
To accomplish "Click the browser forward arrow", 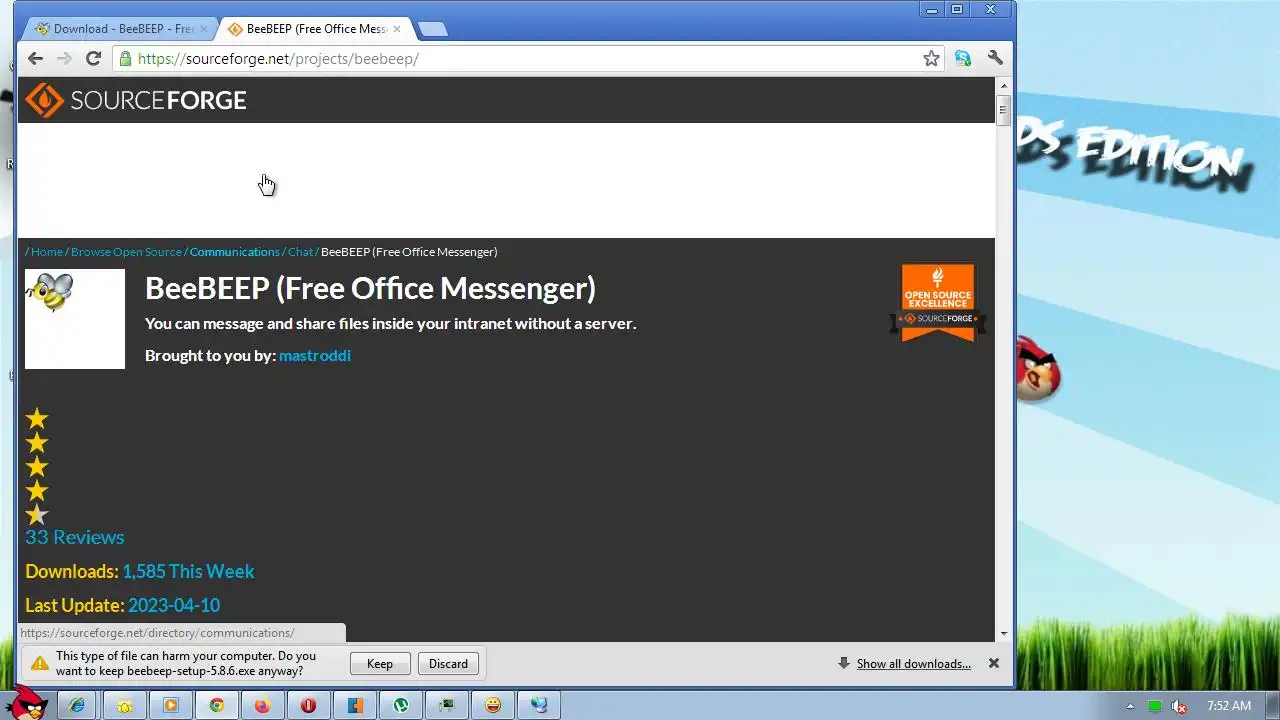I will pos(64,59).
